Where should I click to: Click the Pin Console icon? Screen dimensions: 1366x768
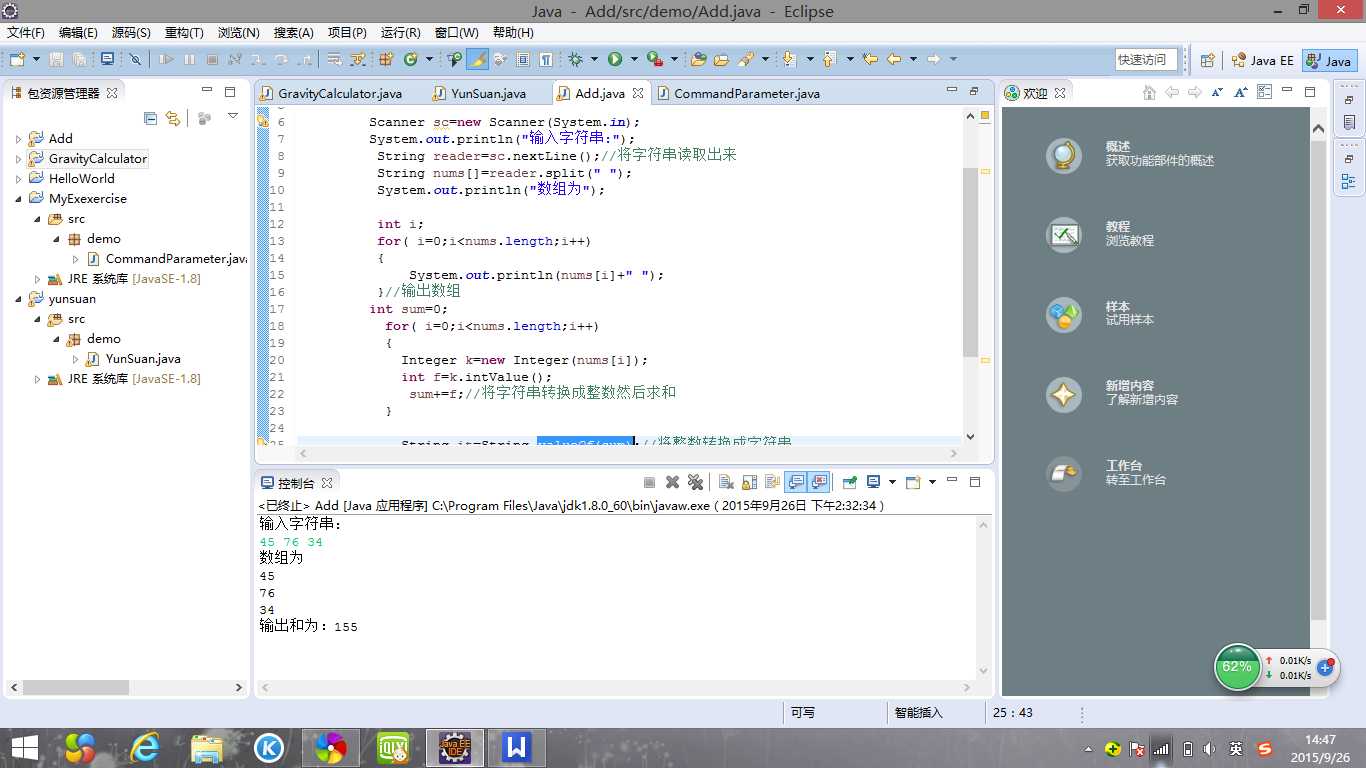coord(849,482)
